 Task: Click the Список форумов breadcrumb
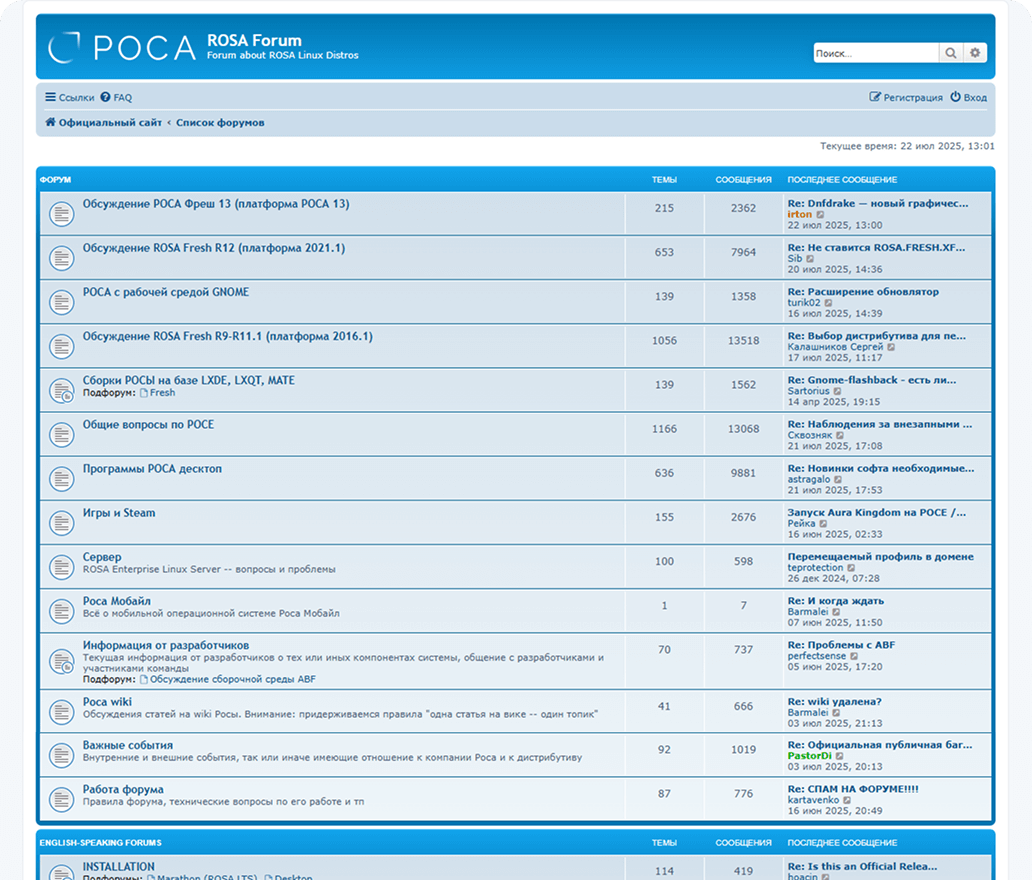pyautogui.click(x=220, y=123)
